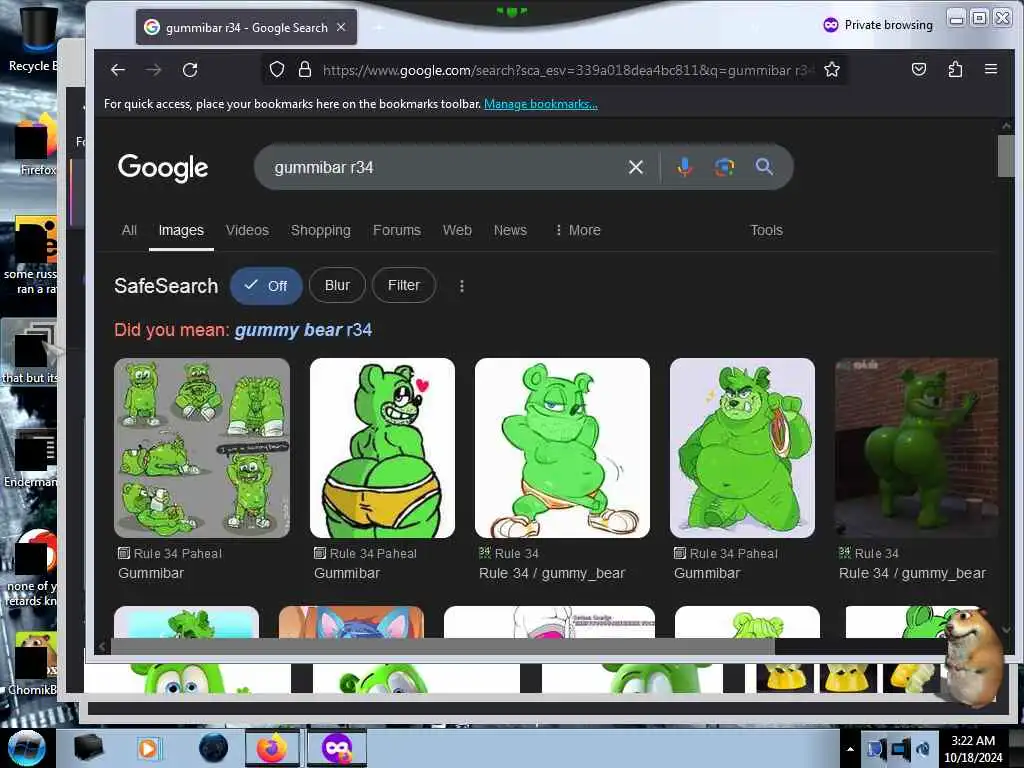Switch to the All results tab
The width and height of the screenshot is (1024, 768).
(x=129, y=231)
